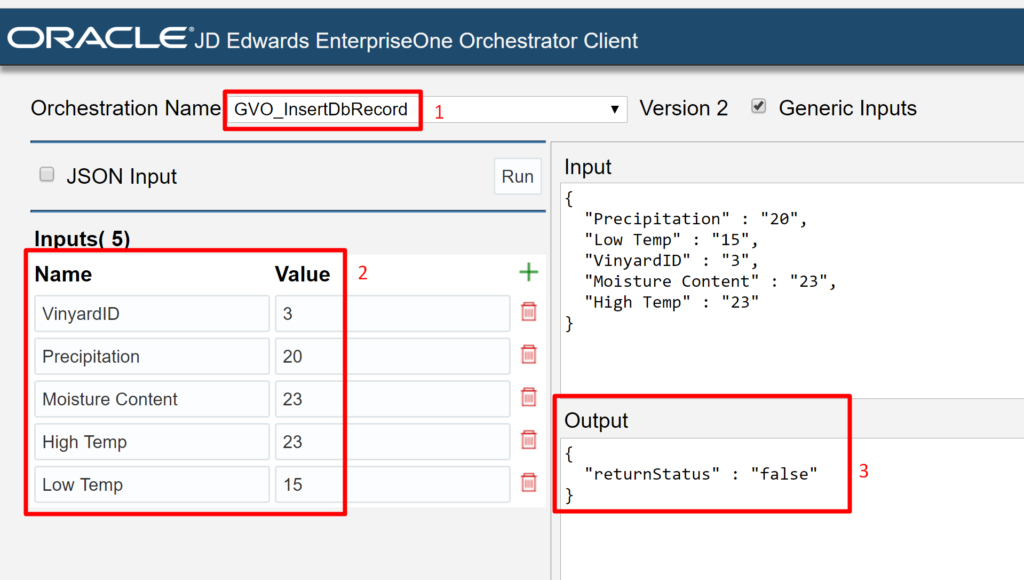Image resolution: width=1024 pixels, height=580 pixels.
Task: Edit the VinyardID name field
Action: [x=152, y=314]
